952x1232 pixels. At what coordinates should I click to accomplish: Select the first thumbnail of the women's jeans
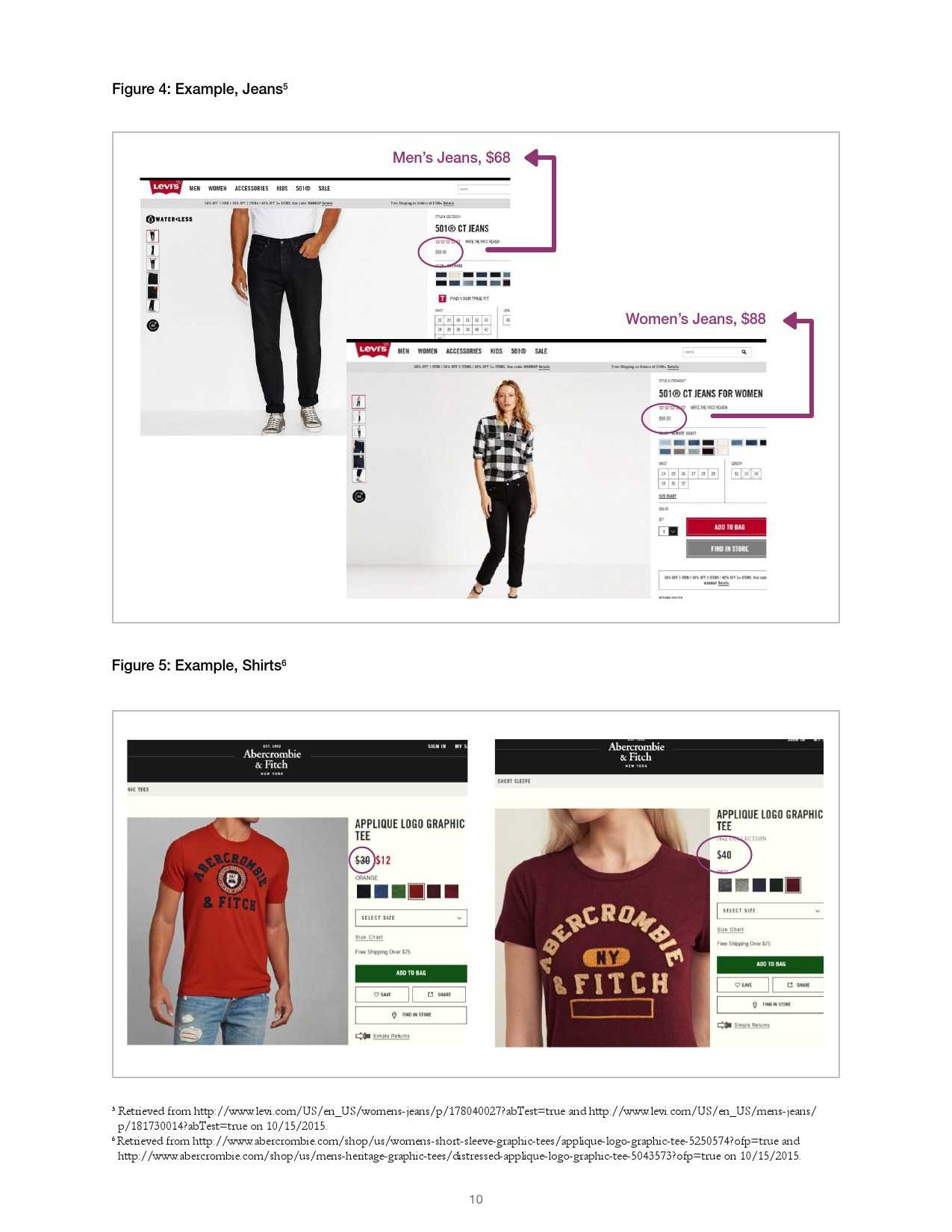click(x=358, y=402)
